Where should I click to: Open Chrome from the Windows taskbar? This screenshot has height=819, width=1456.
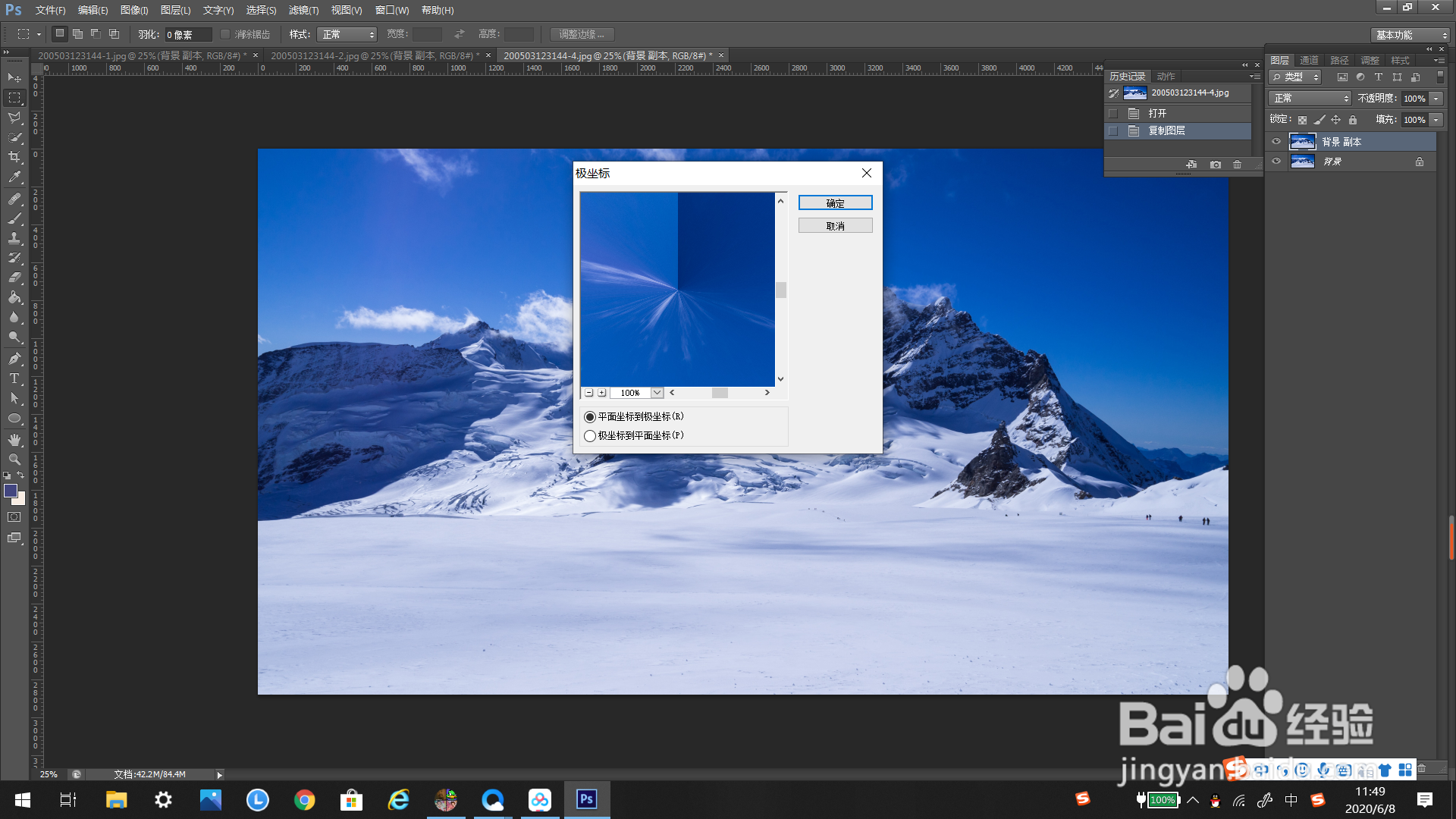(305, 800)
